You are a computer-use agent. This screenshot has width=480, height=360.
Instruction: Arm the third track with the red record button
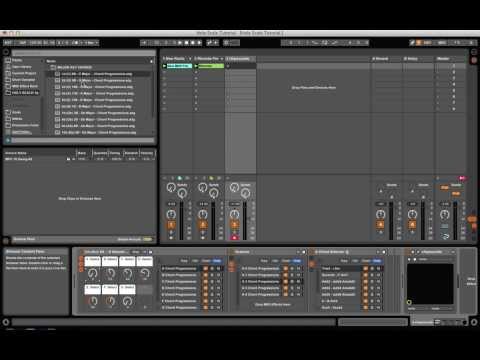pyautogui.click(x=234, y=238)
